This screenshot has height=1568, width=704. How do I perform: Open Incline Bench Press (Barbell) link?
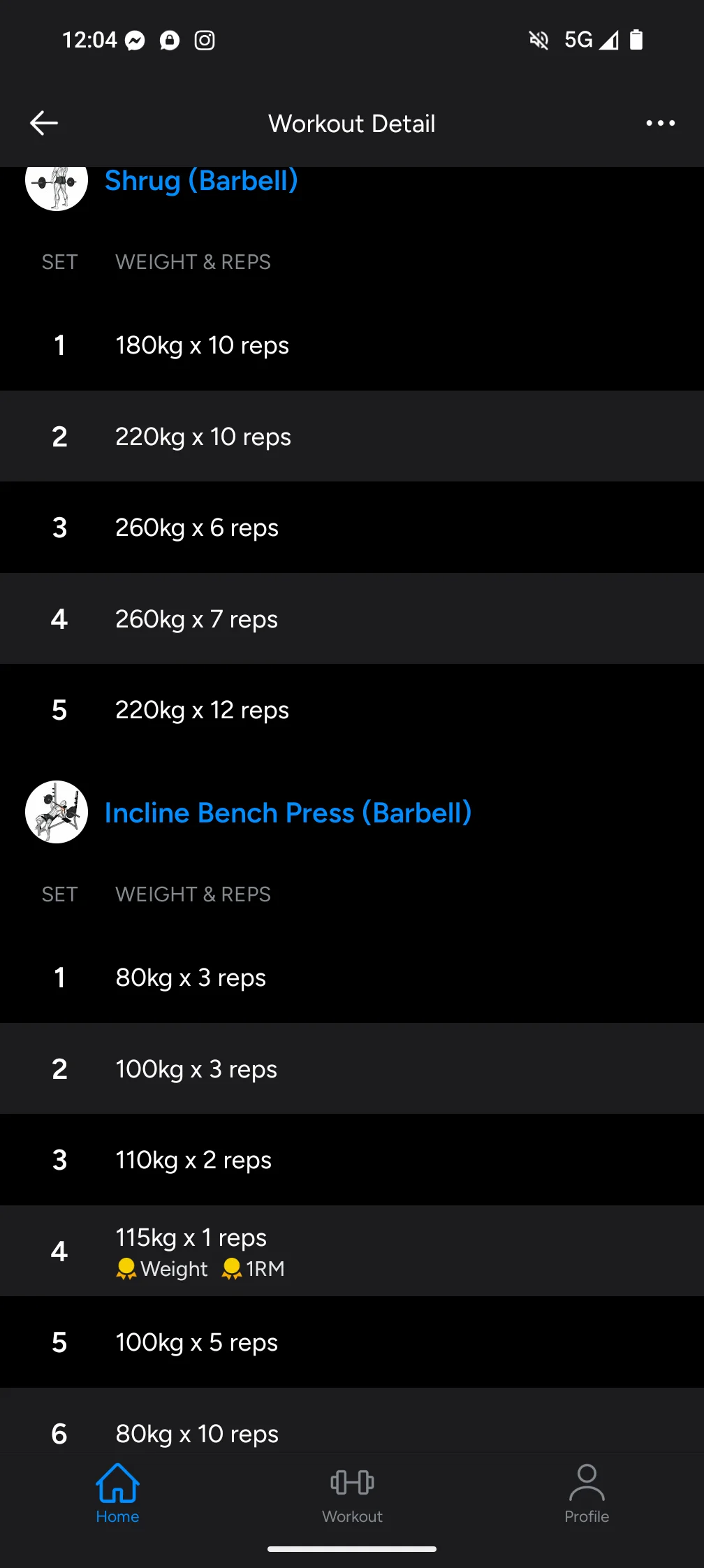(x=288, y=813)
